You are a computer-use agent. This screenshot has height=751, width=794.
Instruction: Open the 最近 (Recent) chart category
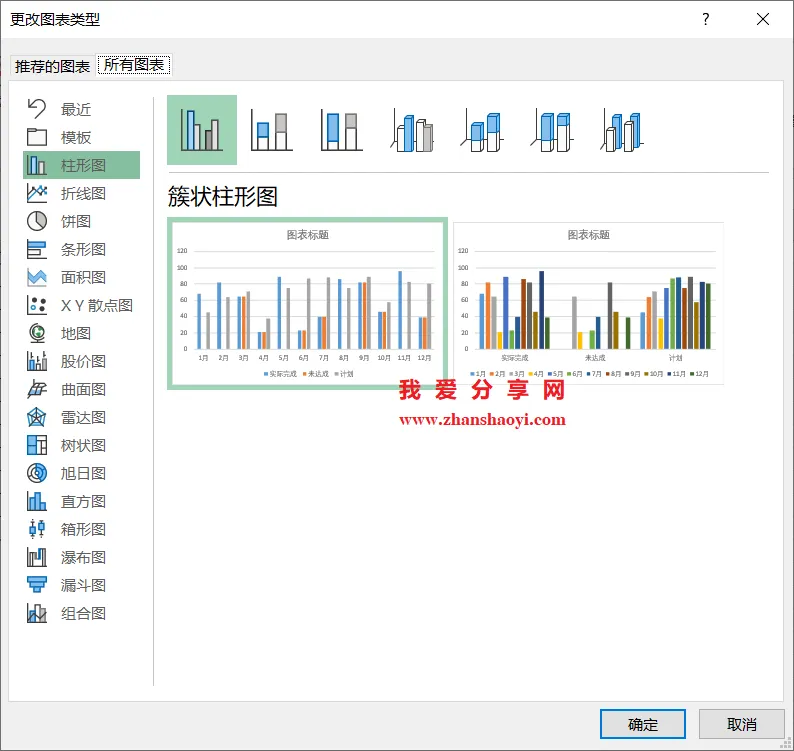coord(82,109)
